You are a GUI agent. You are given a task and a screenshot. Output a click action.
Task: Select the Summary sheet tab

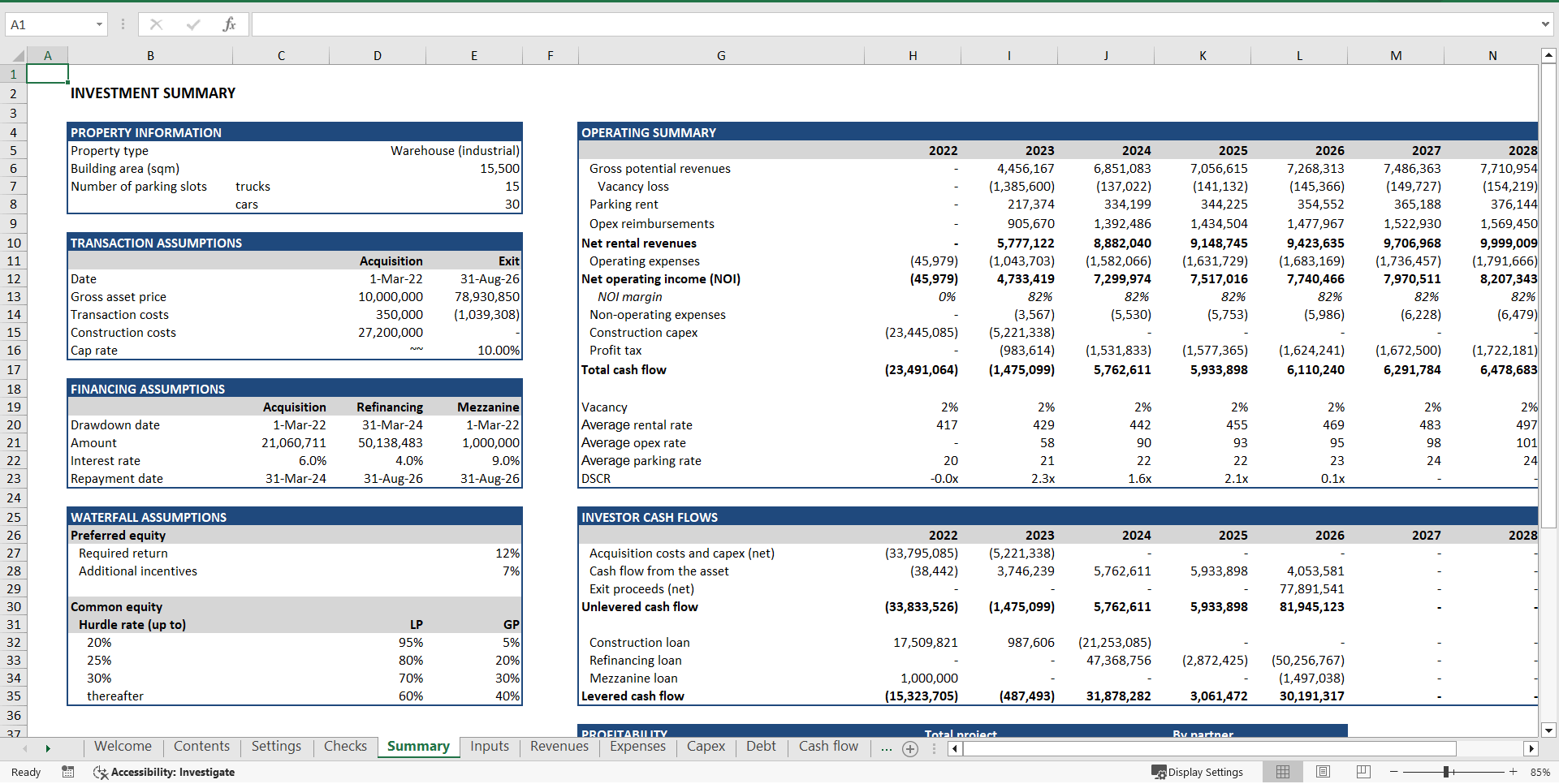(418, 747)
